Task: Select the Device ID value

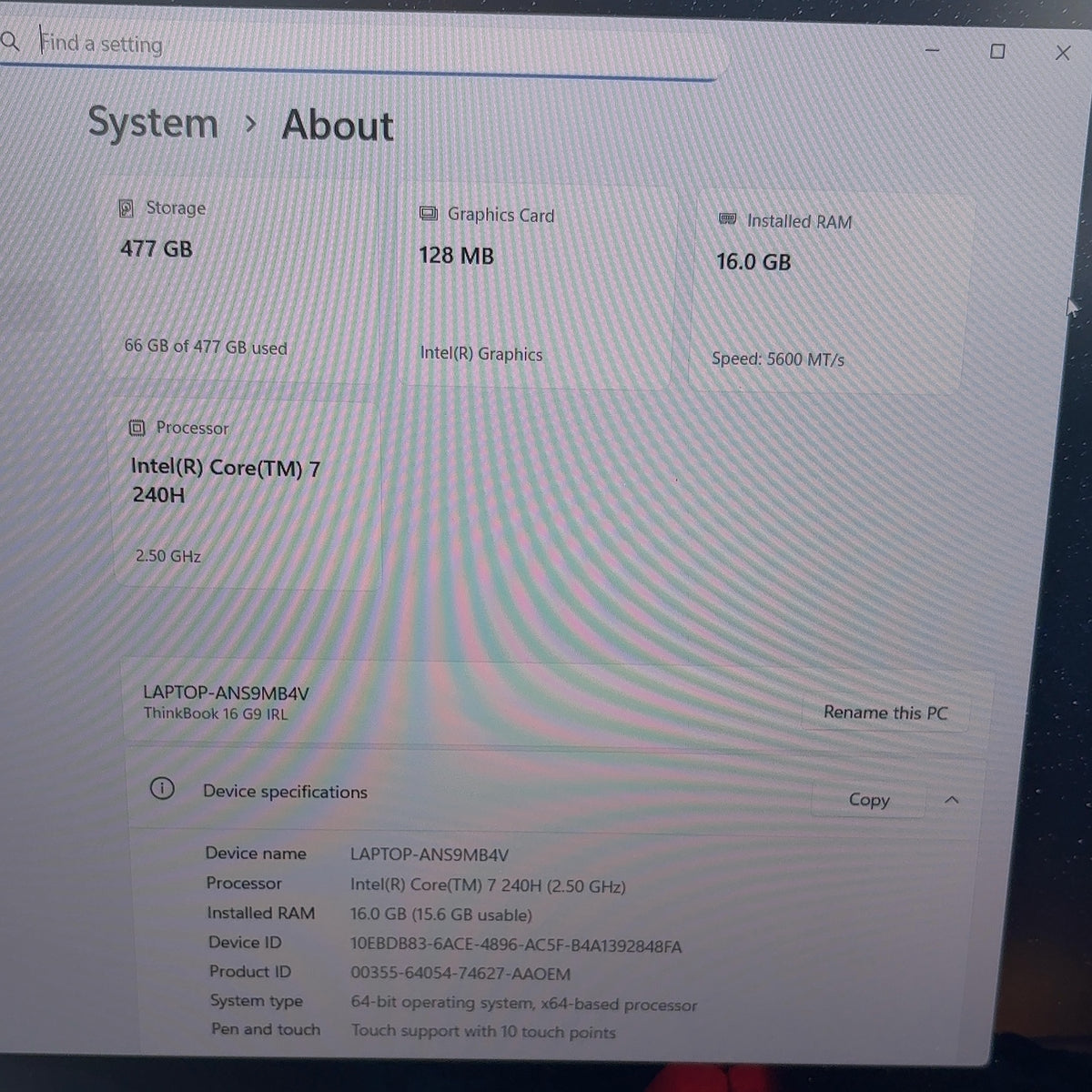Action: pyautogui.click(x=516, y=945)
